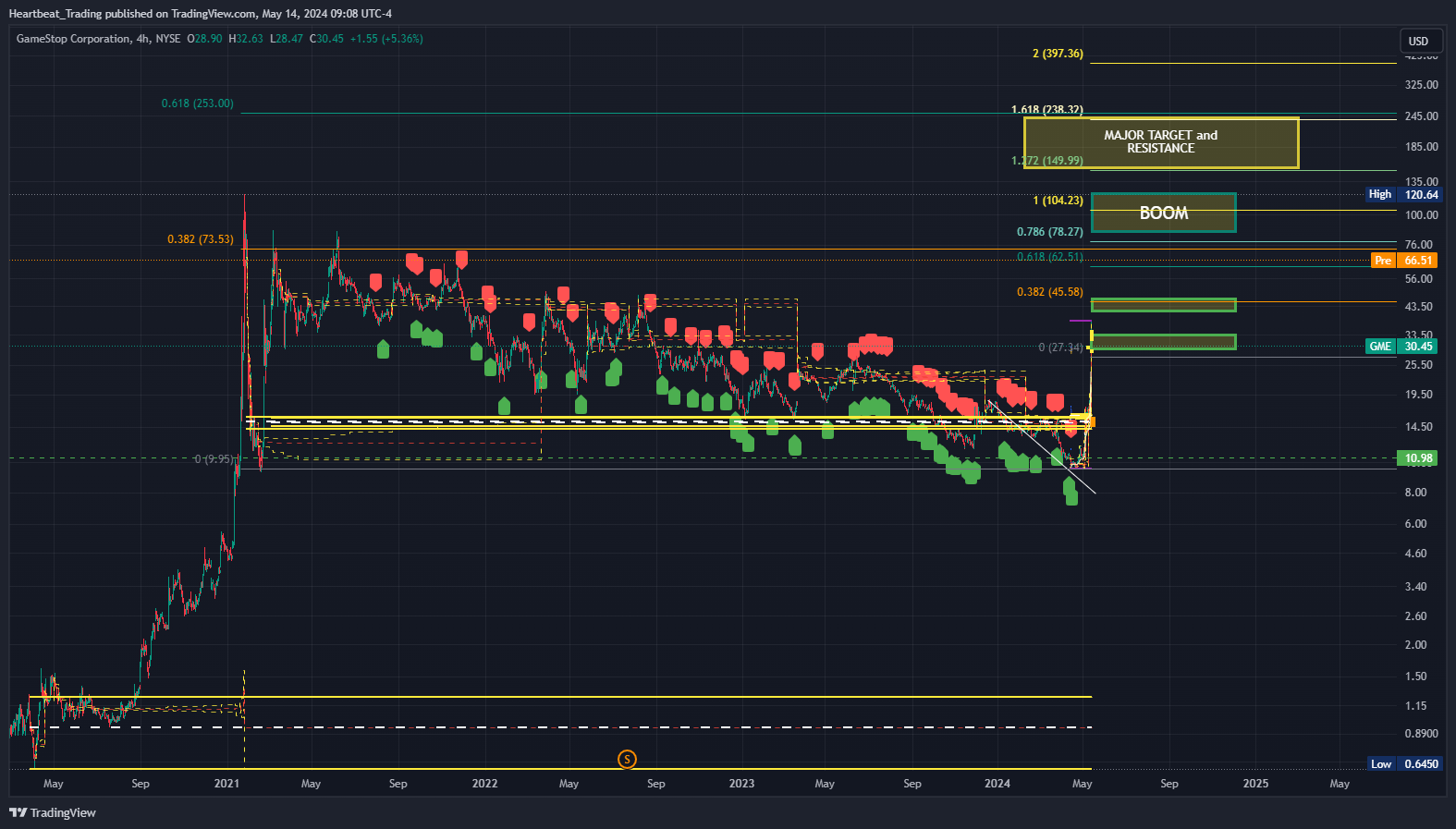1456x829 pixels.
Task: Select the 1.272 (149.99) Fibonacci label
Action: coord(1047,161)
